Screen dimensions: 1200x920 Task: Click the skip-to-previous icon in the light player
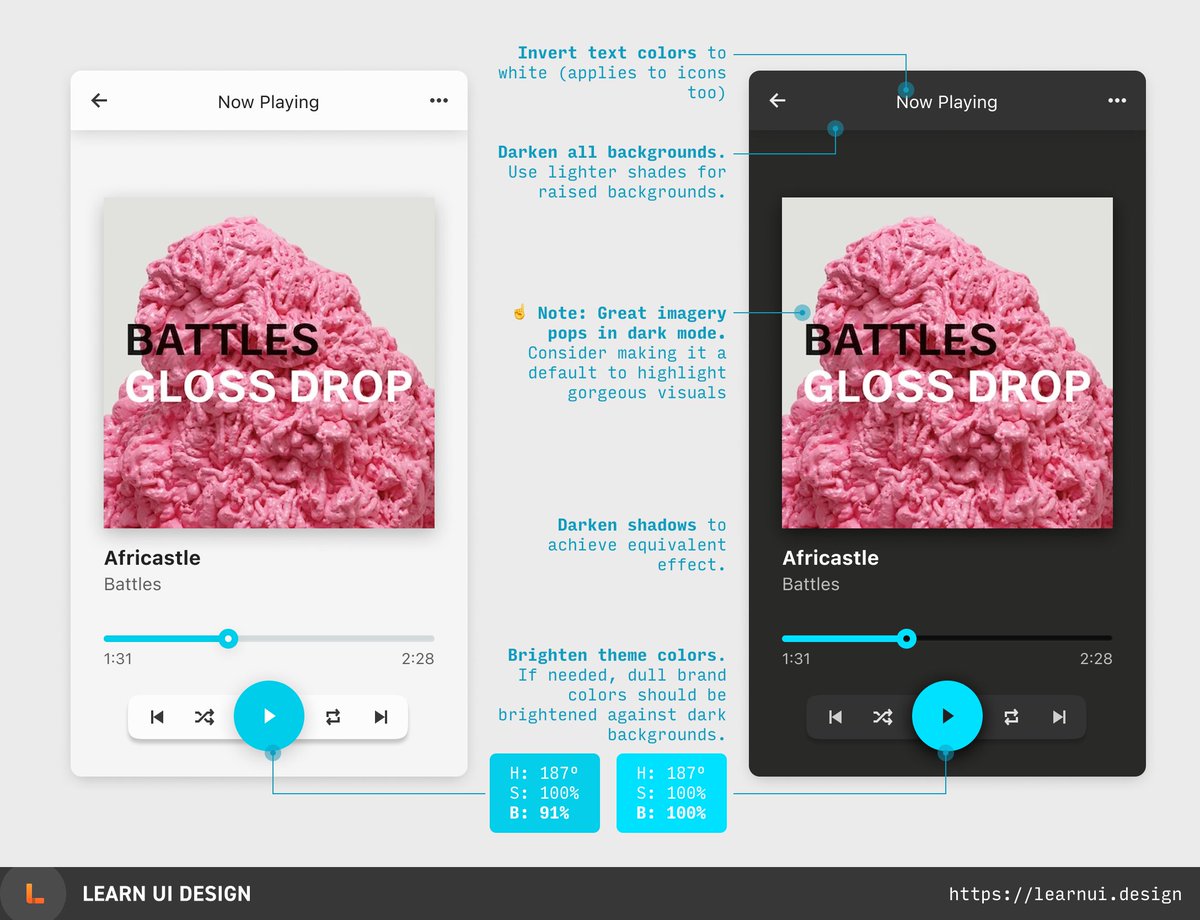pos(157,716)
